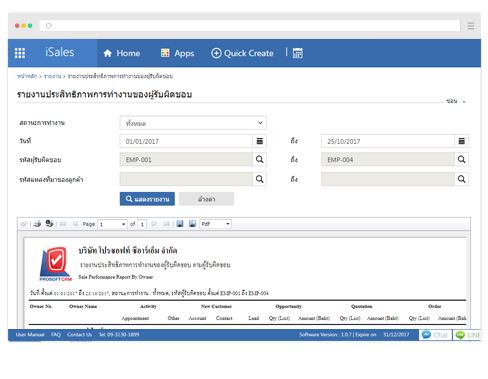
Task: Click Appointment sub-column header
Action: click(135, 318)
